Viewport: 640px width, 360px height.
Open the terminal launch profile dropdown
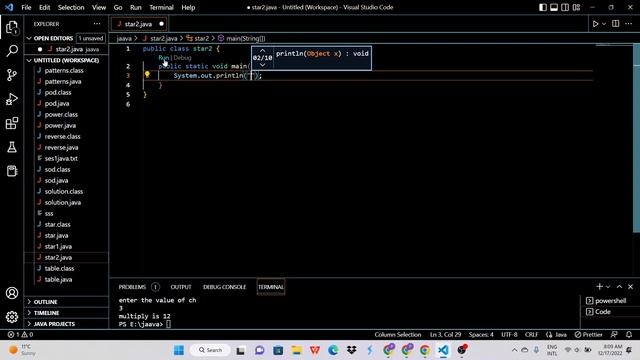pos(608,287)
